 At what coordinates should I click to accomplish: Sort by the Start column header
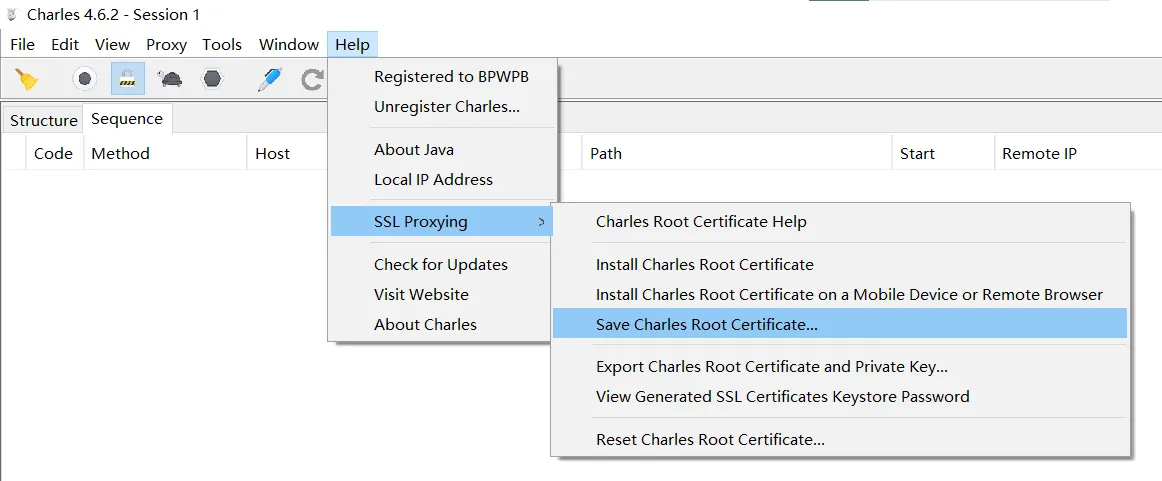pos(943,153)
